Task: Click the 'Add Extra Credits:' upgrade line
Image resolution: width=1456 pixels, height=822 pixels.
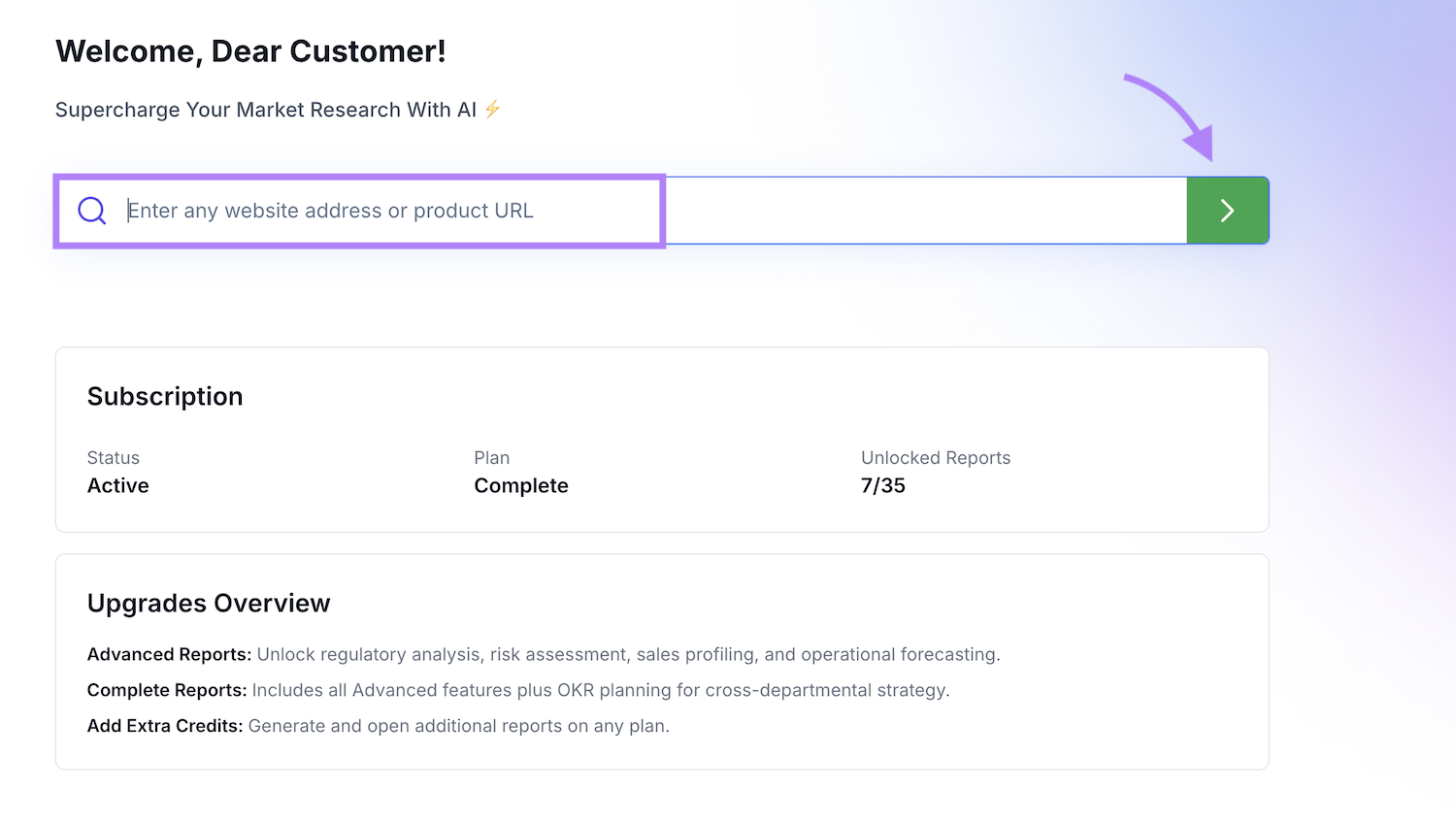Action: (379, 726)
